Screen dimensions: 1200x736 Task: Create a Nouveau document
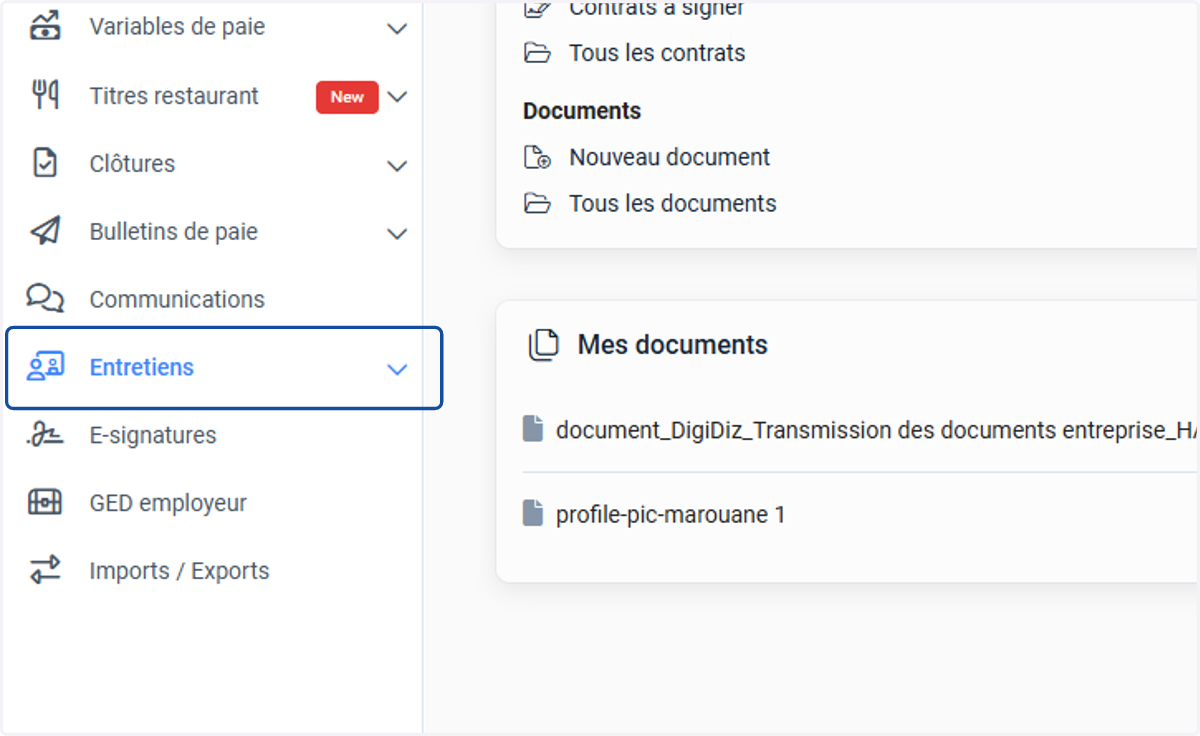tap(669, 157)
